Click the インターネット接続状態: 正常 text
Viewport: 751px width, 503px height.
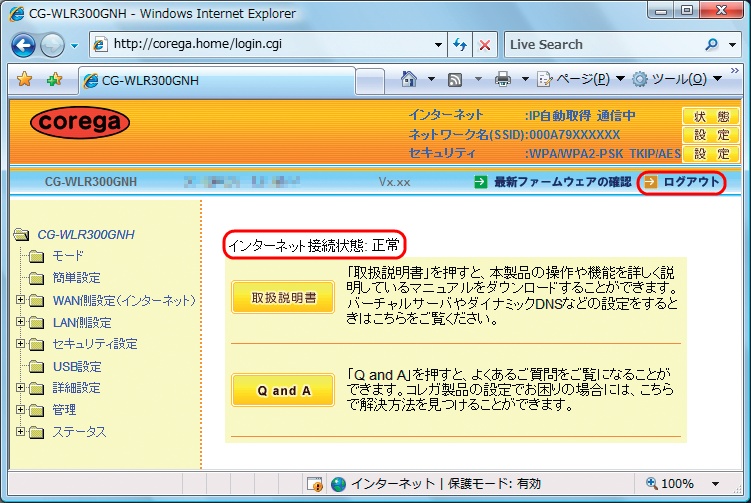[x=314, y=245]
